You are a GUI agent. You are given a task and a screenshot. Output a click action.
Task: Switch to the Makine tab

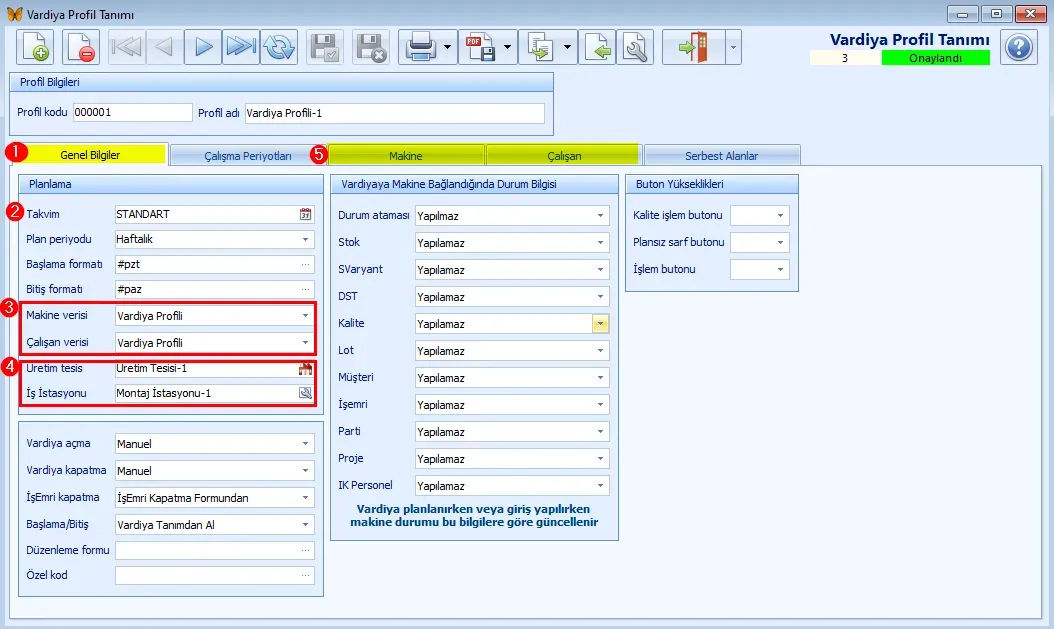(x=406, y=155)
